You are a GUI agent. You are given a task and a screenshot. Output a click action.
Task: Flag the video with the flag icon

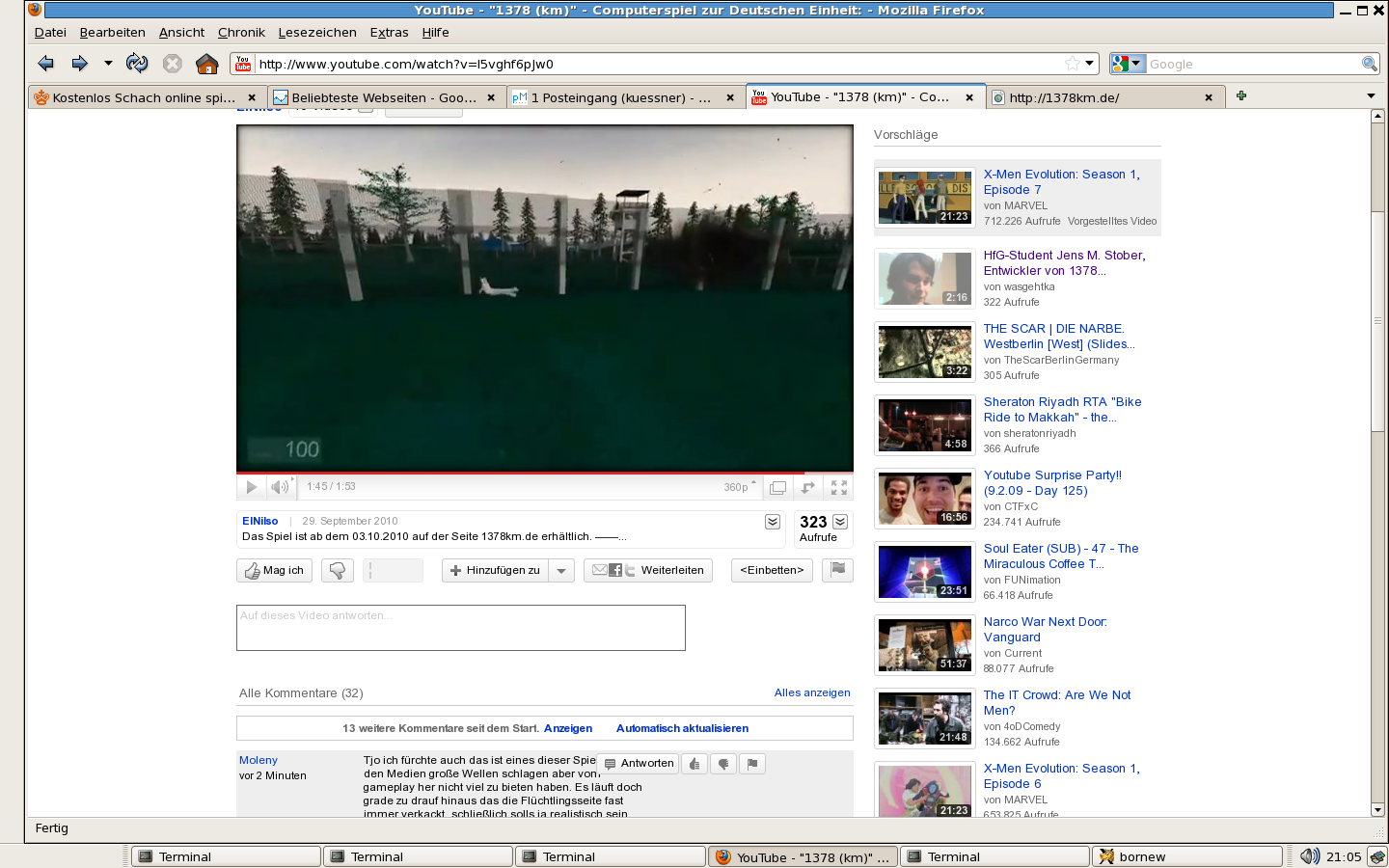click(837, 570)
